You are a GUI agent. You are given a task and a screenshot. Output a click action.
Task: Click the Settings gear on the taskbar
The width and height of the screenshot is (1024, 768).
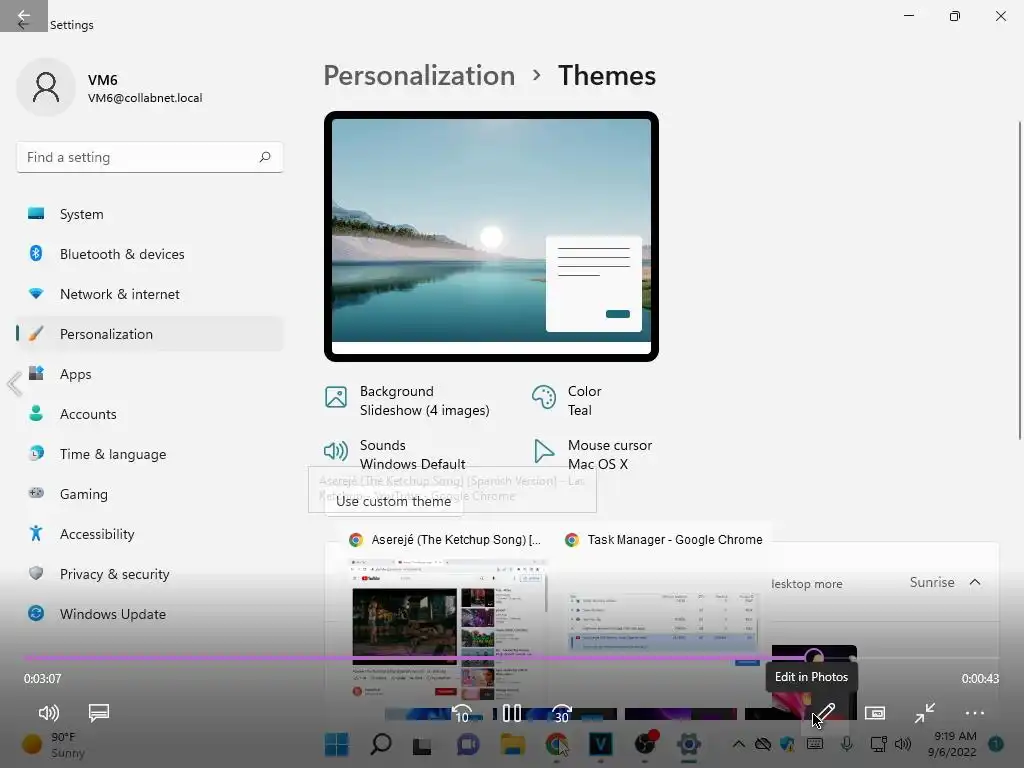pyautogui.click(x=688, y=744)
